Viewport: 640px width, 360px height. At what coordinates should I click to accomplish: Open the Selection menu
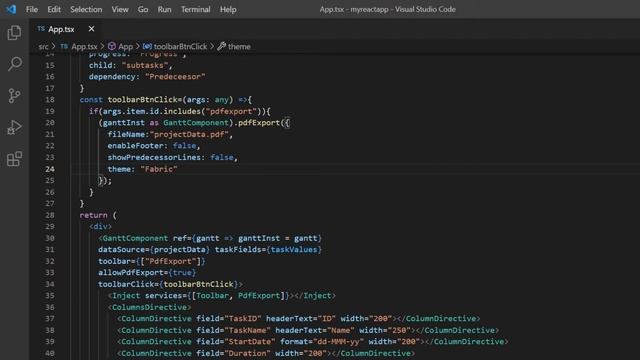click(86, 9)
